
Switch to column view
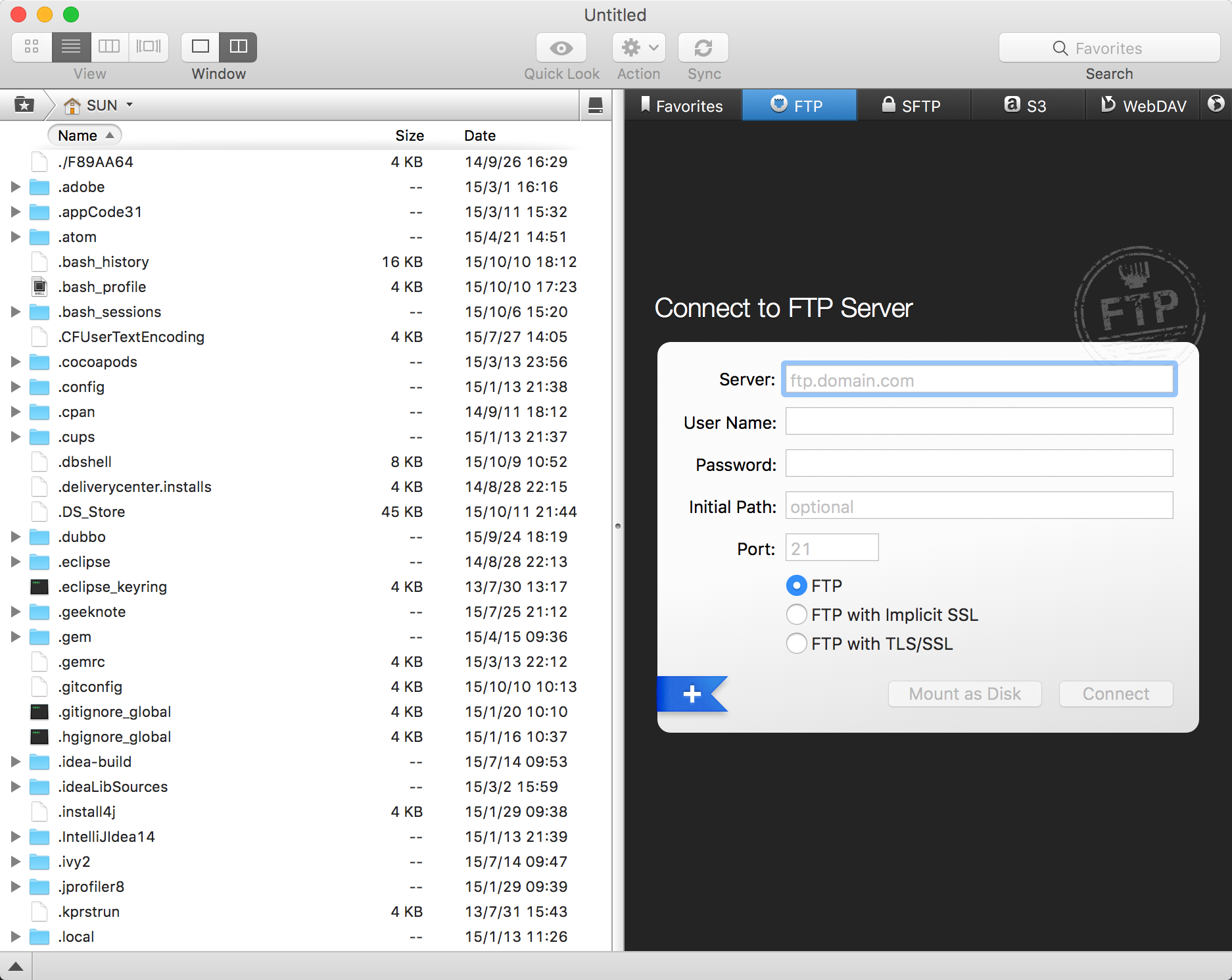tap(109, 47)
